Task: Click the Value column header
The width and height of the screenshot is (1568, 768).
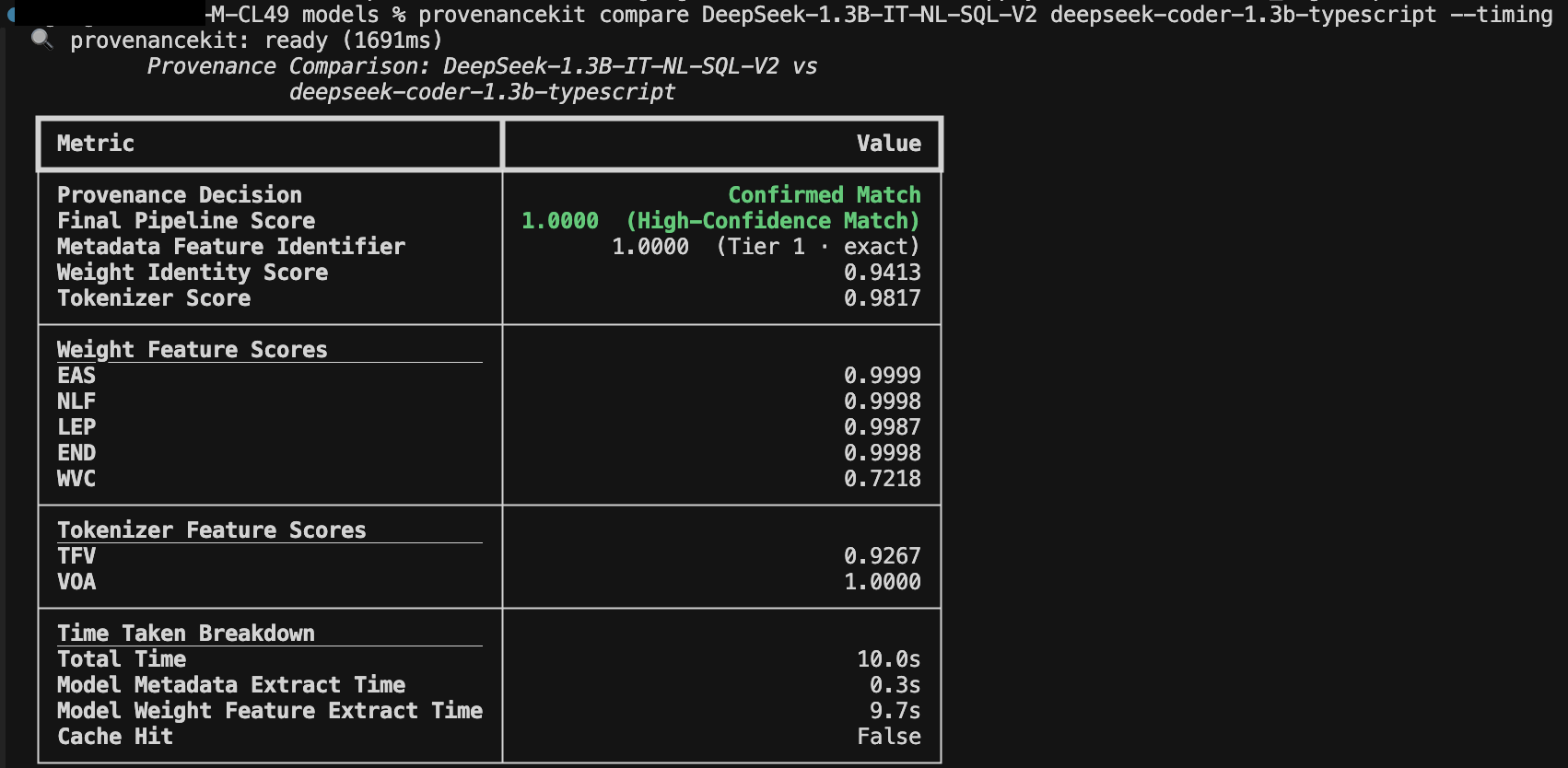Action: pos(888,144)
